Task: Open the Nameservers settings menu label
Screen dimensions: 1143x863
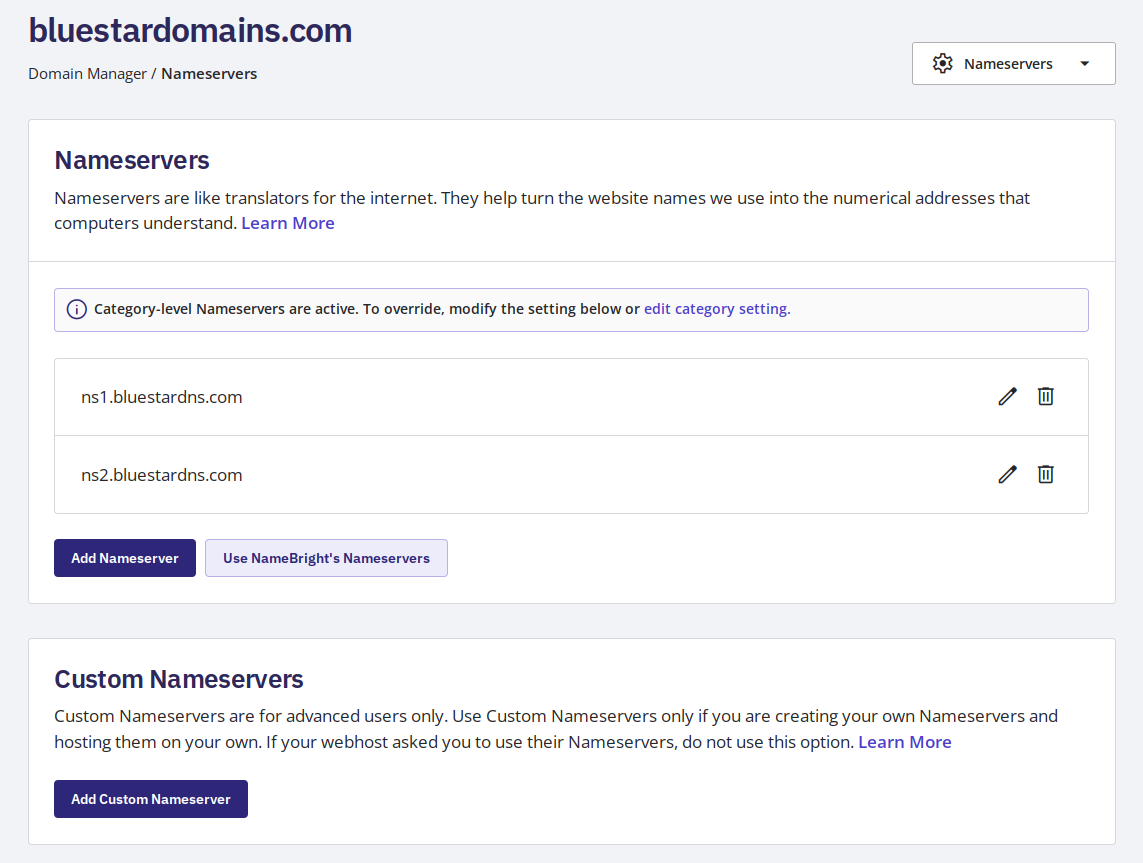Action: [x=1008, y=64]
